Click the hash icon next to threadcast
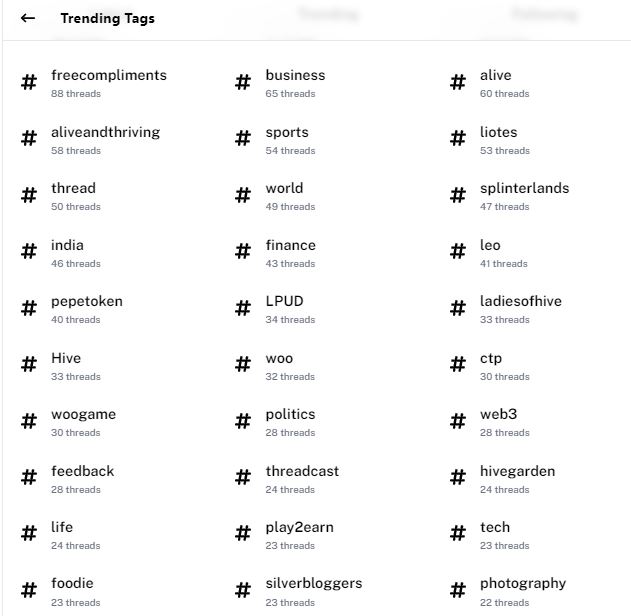 (x=243, y=478)
